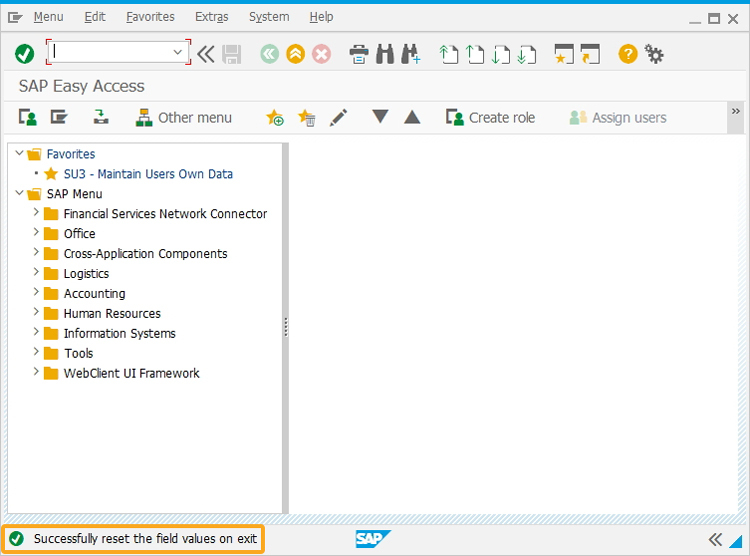Collapse the SAP Menu folder
This screenshot has height=556, width=750.
coord(19,193)
